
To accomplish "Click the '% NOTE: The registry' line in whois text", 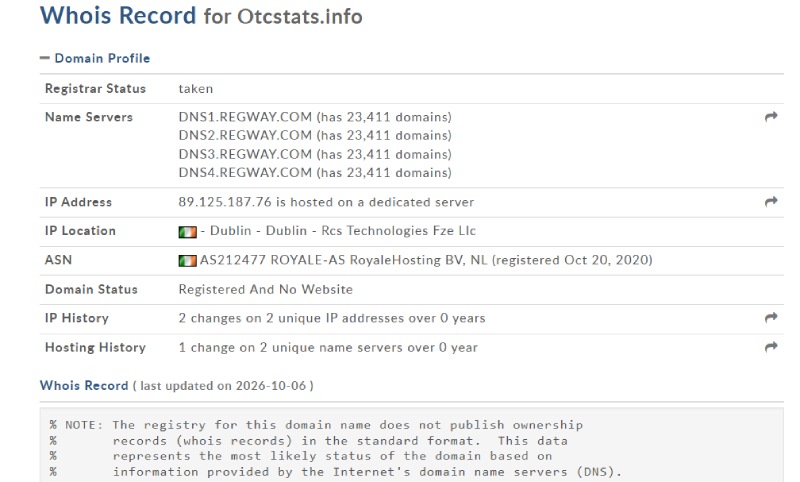I will coord(316,425).
